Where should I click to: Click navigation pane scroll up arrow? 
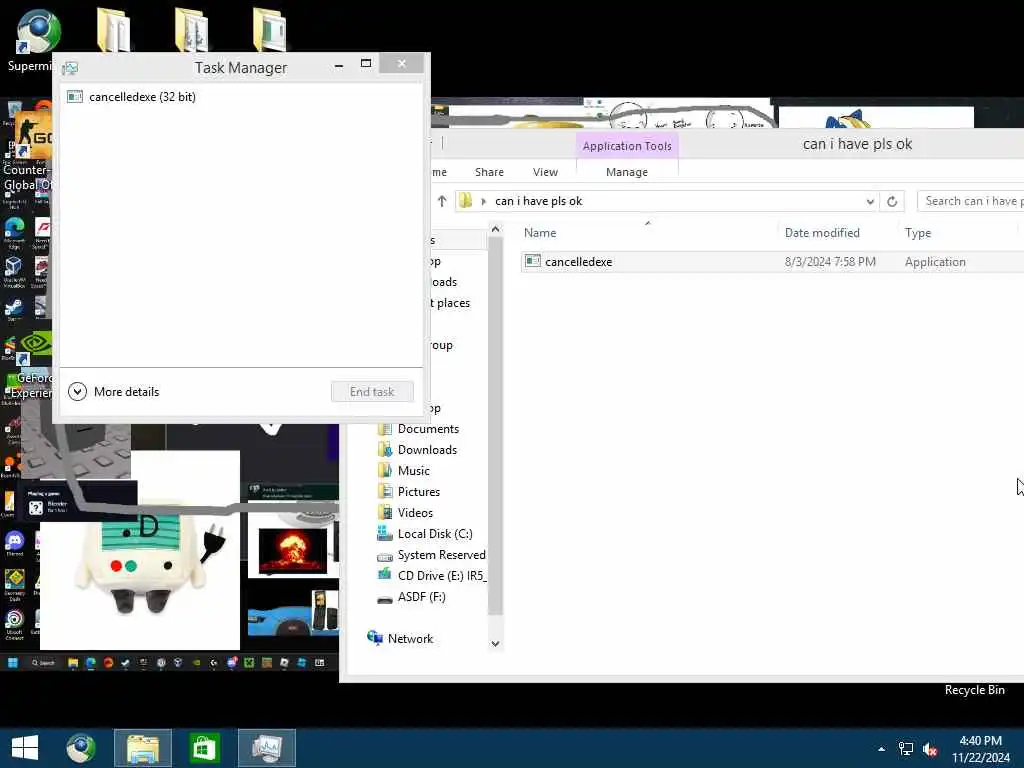tap(495, 229)
